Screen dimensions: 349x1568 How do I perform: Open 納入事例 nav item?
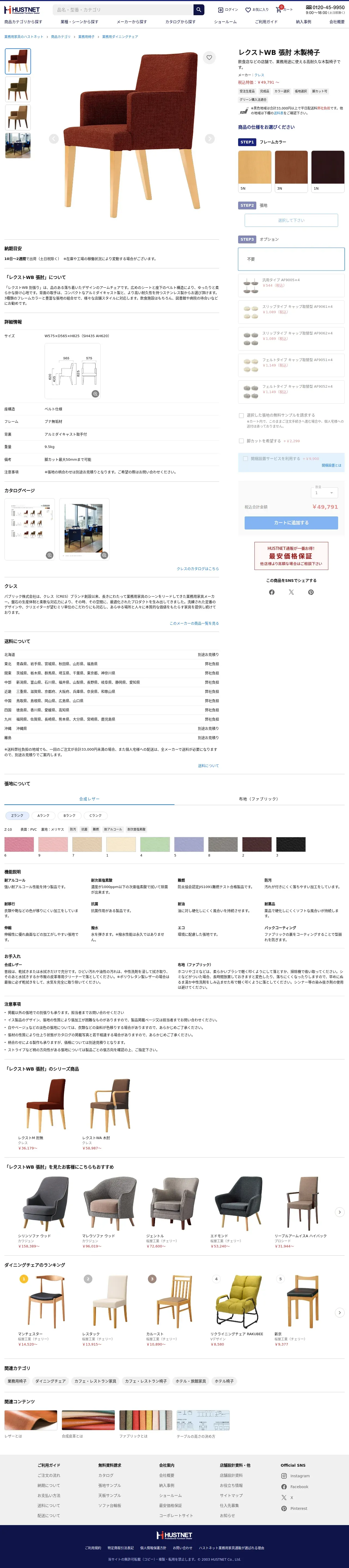click(x=303, y=22)
